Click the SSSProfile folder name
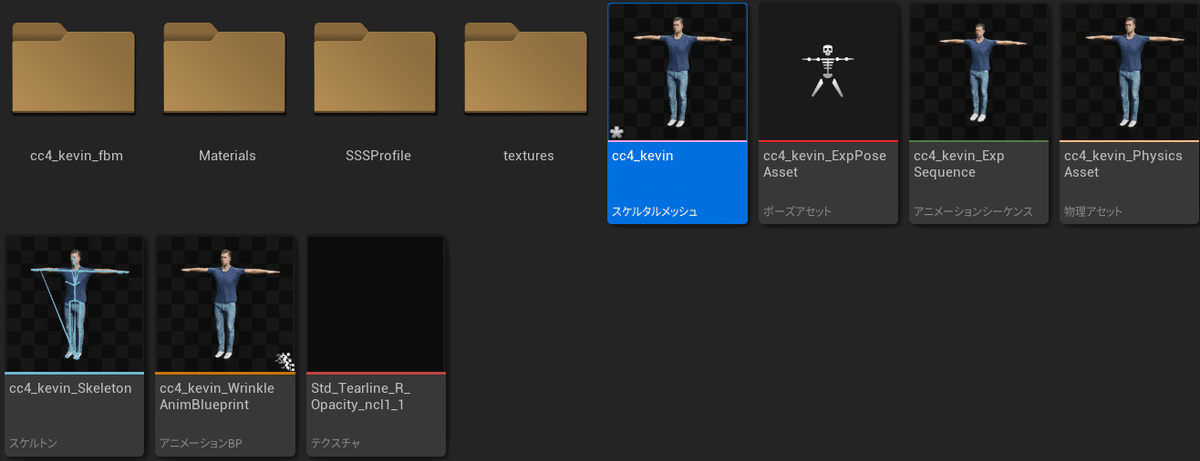This screenshot has width=1200, height=461. (378, 156)
